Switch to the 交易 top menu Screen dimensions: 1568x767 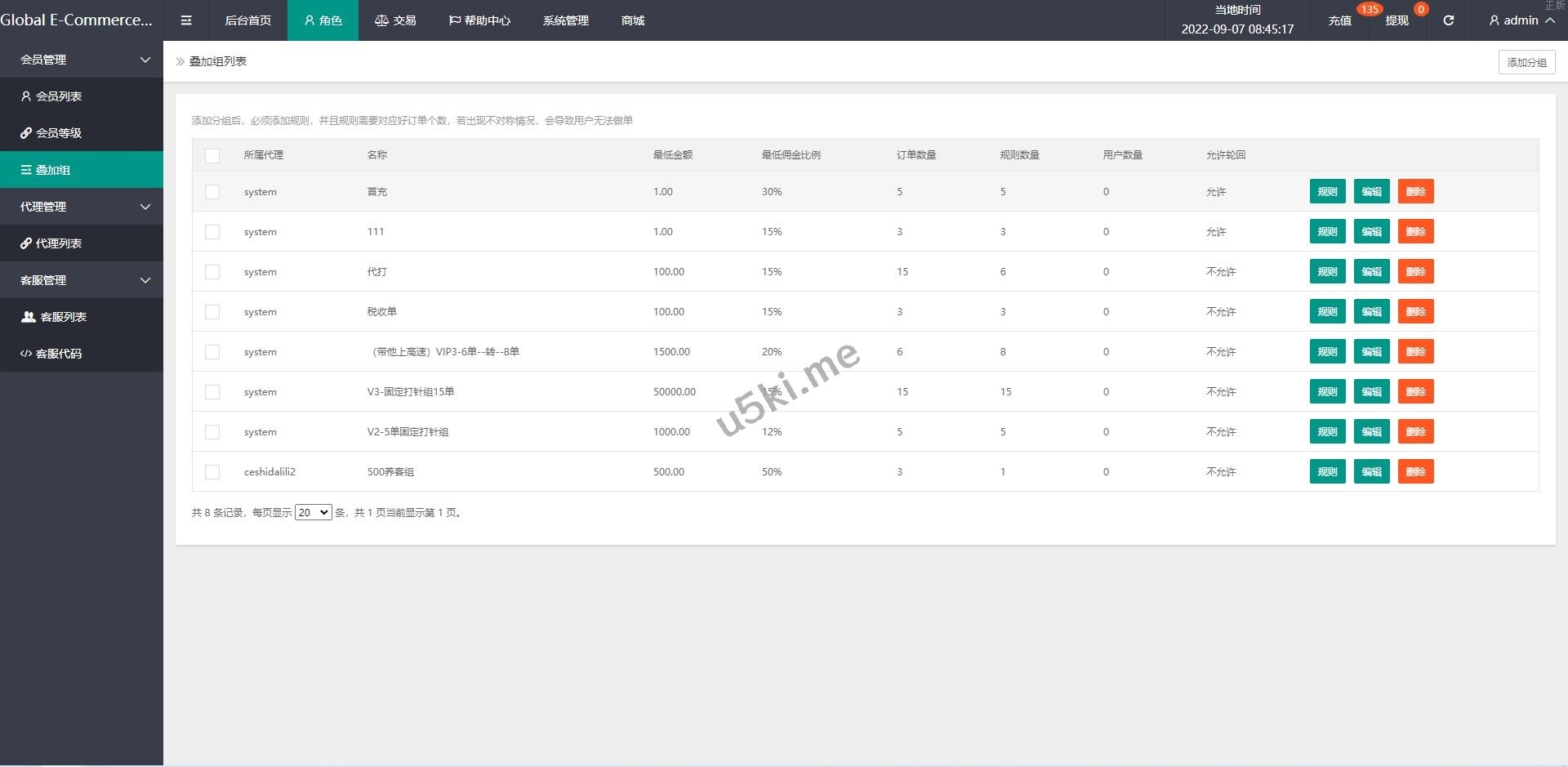point(395,20)
